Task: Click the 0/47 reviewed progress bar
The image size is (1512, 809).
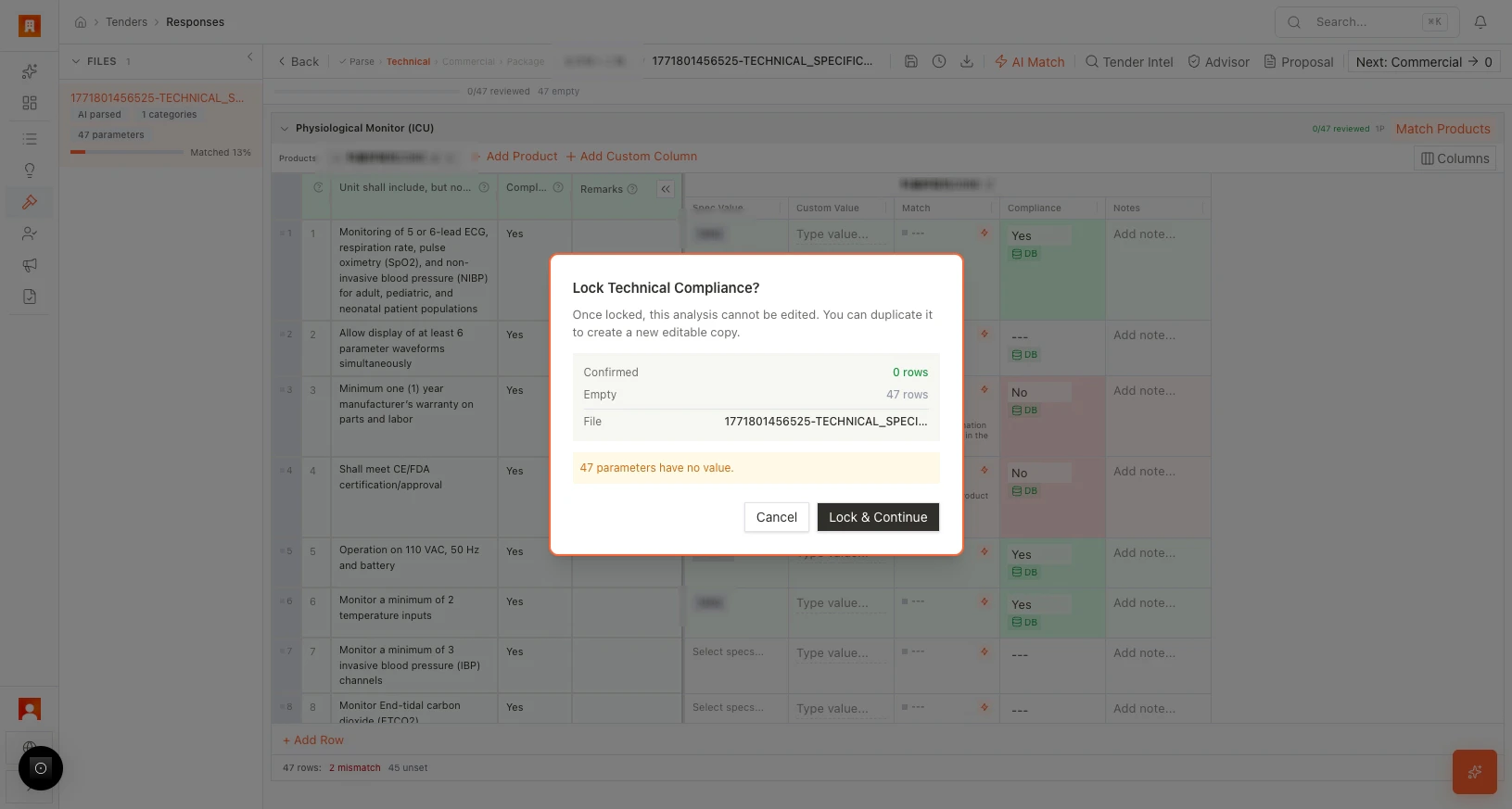Action: click(366, 92)
